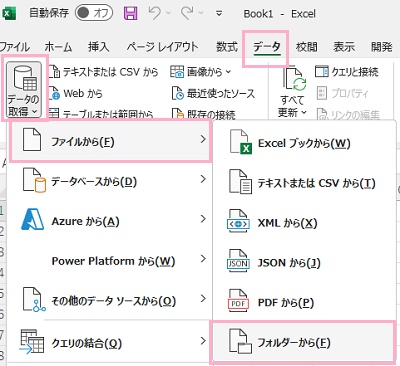Click the Excel app logo icon
The width and height of the screenshot is (400, 366).
click(x=9, y=14)
